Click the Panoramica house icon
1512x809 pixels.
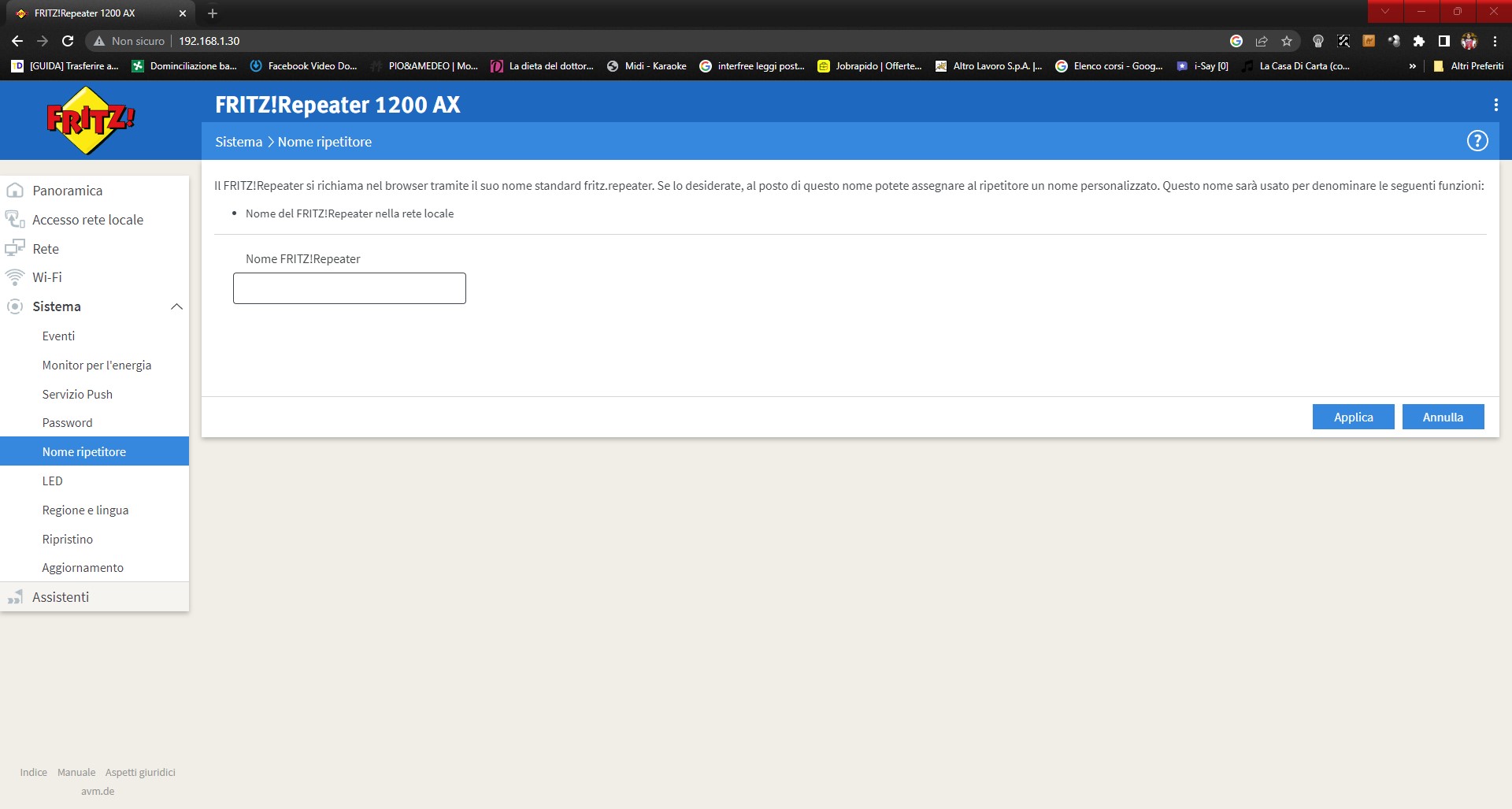tap(15, 191)
